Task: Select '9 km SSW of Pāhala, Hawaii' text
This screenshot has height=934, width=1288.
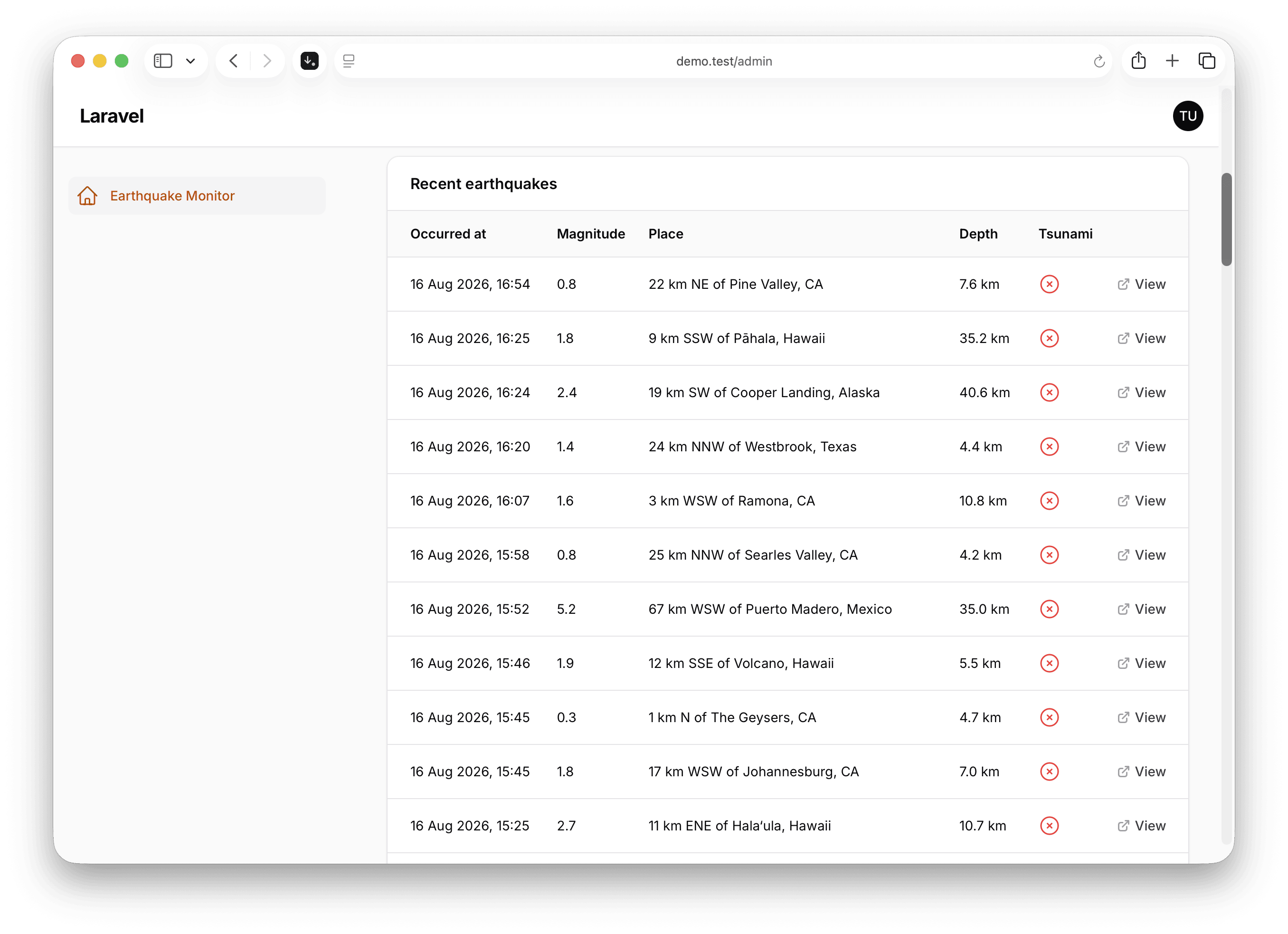Action: (x=737, y=339)
